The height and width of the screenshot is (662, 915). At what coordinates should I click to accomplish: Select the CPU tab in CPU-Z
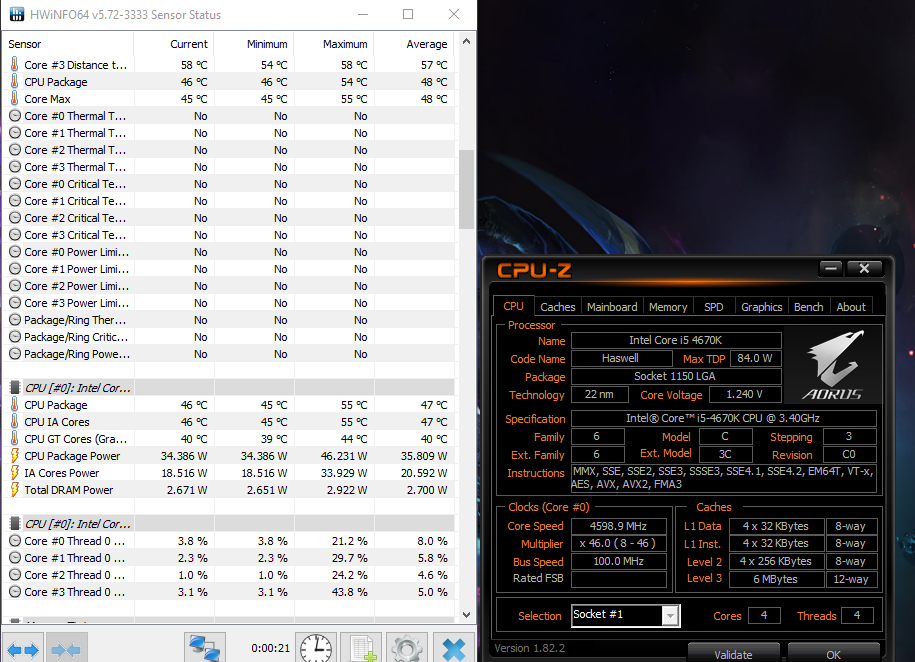pos(514,306)
